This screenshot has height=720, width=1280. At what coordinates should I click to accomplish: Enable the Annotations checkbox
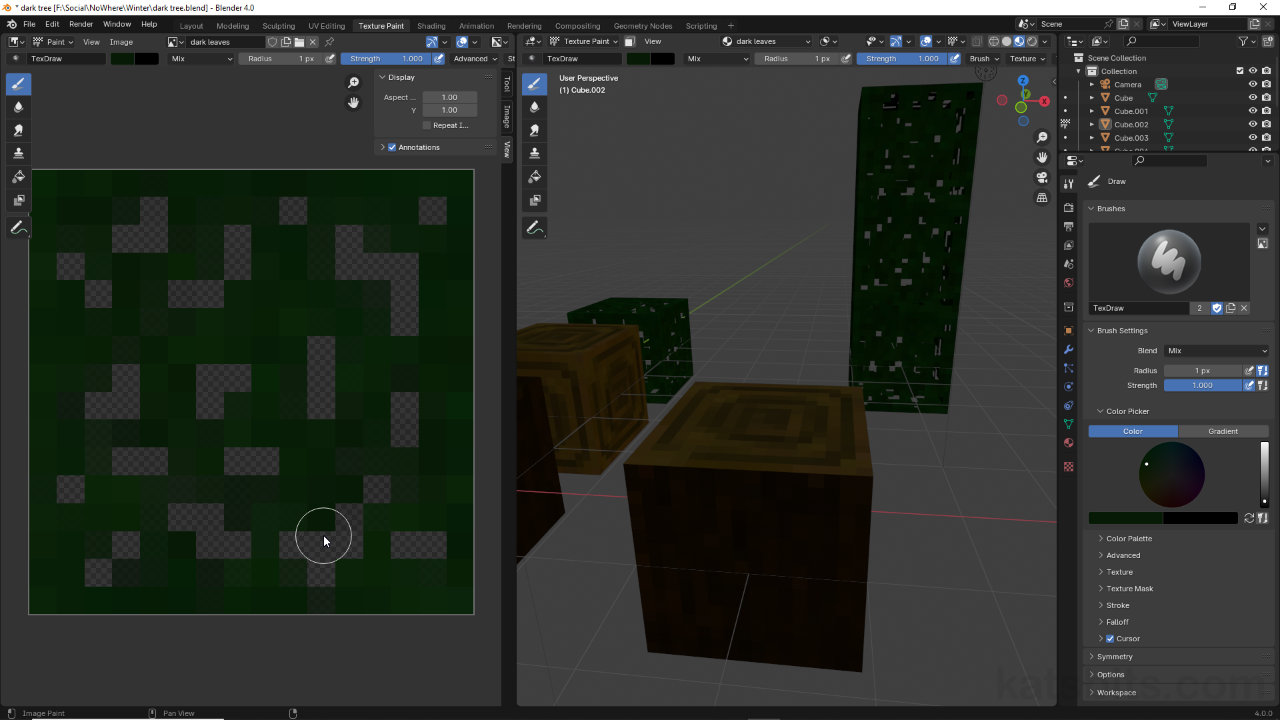(392, 147)
